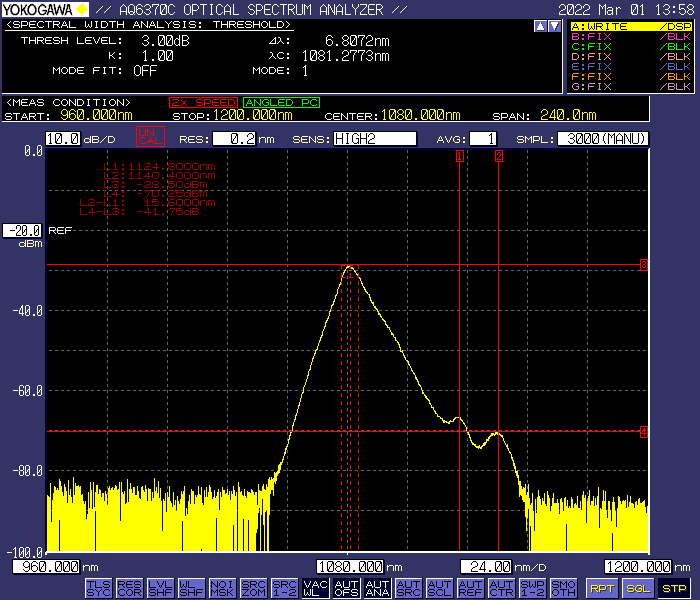Viewport: 700px width, 600px height.
Task: Edit the SMPL 3000(MANU) field
Action: (603, 139)
